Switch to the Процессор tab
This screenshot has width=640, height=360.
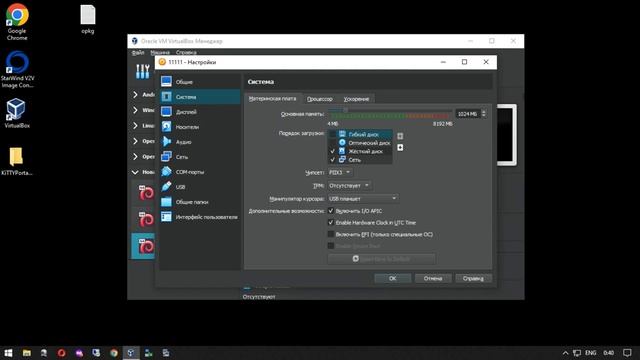[x=320, y=99]
